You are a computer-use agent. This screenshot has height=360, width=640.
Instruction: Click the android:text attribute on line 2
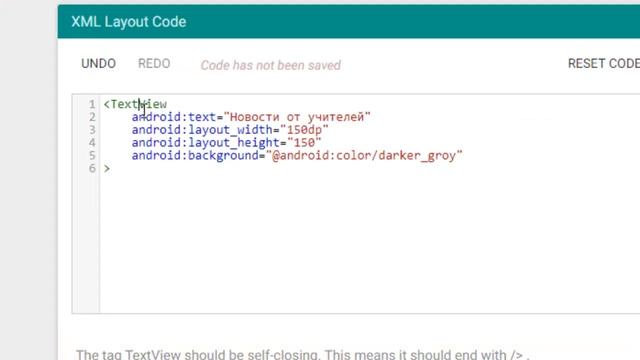174,117
